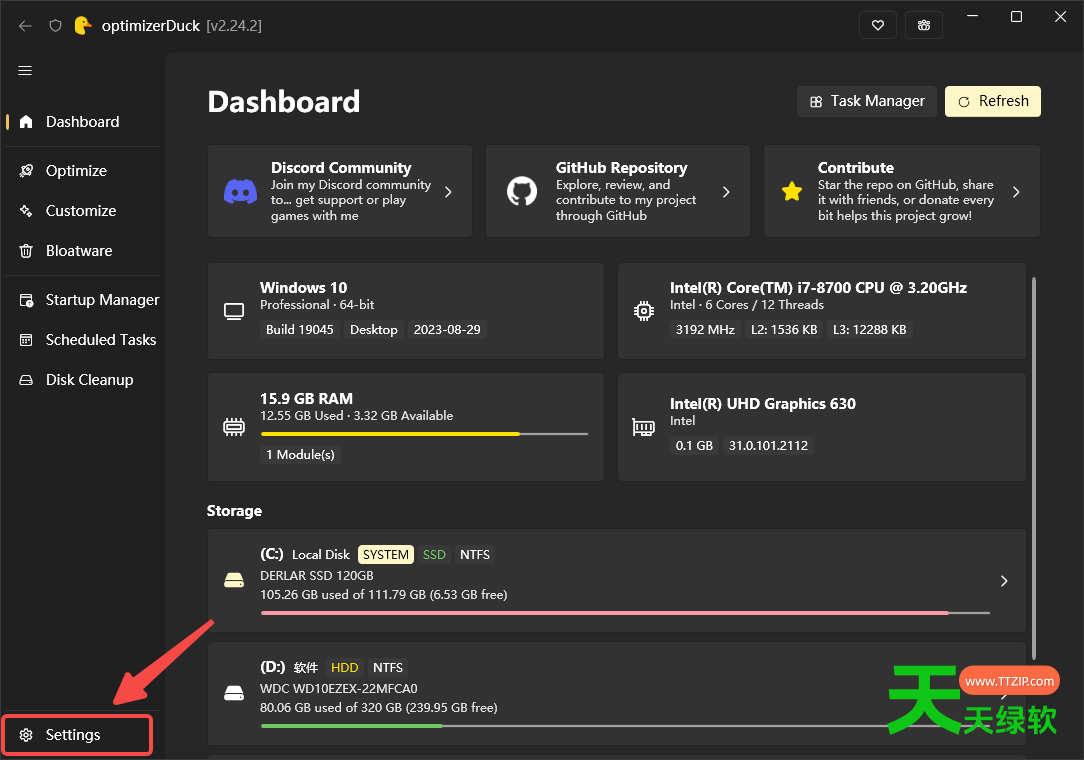
Task: Toggle the hamburger navigation menu
Action: coord(25,71)
